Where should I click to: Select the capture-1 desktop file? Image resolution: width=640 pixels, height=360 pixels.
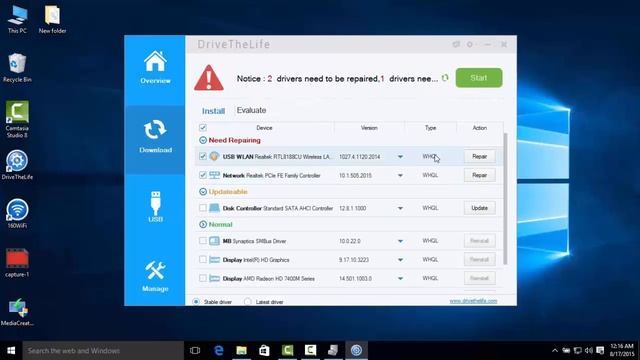click(17, 263)
